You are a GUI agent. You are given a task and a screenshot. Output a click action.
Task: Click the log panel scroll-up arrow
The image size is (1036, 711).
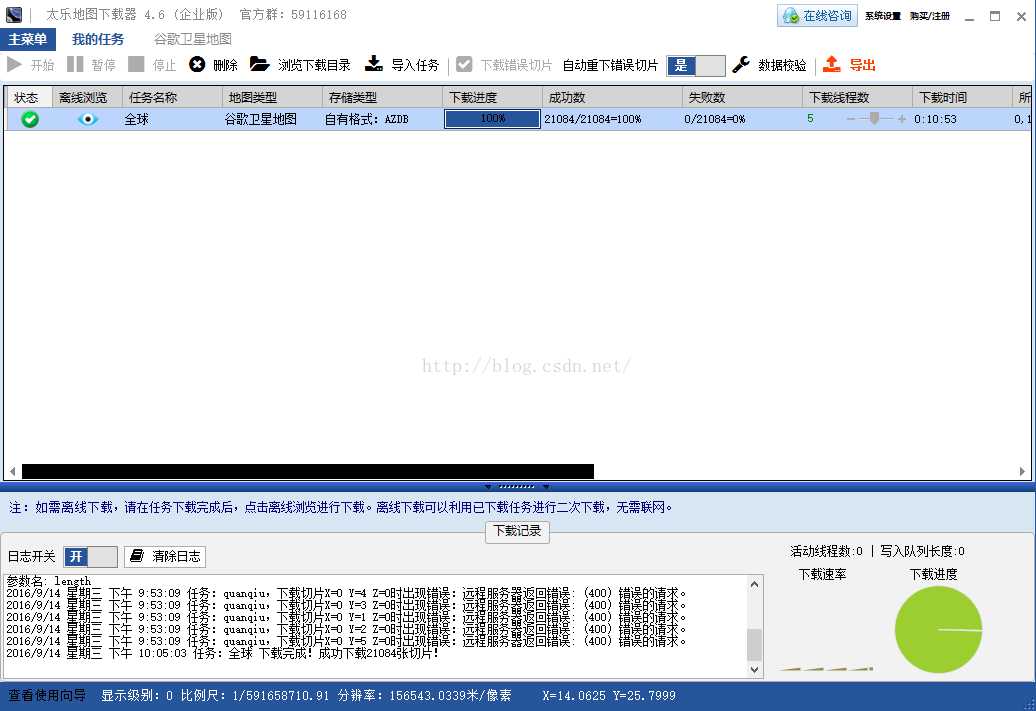coord(755,584)
